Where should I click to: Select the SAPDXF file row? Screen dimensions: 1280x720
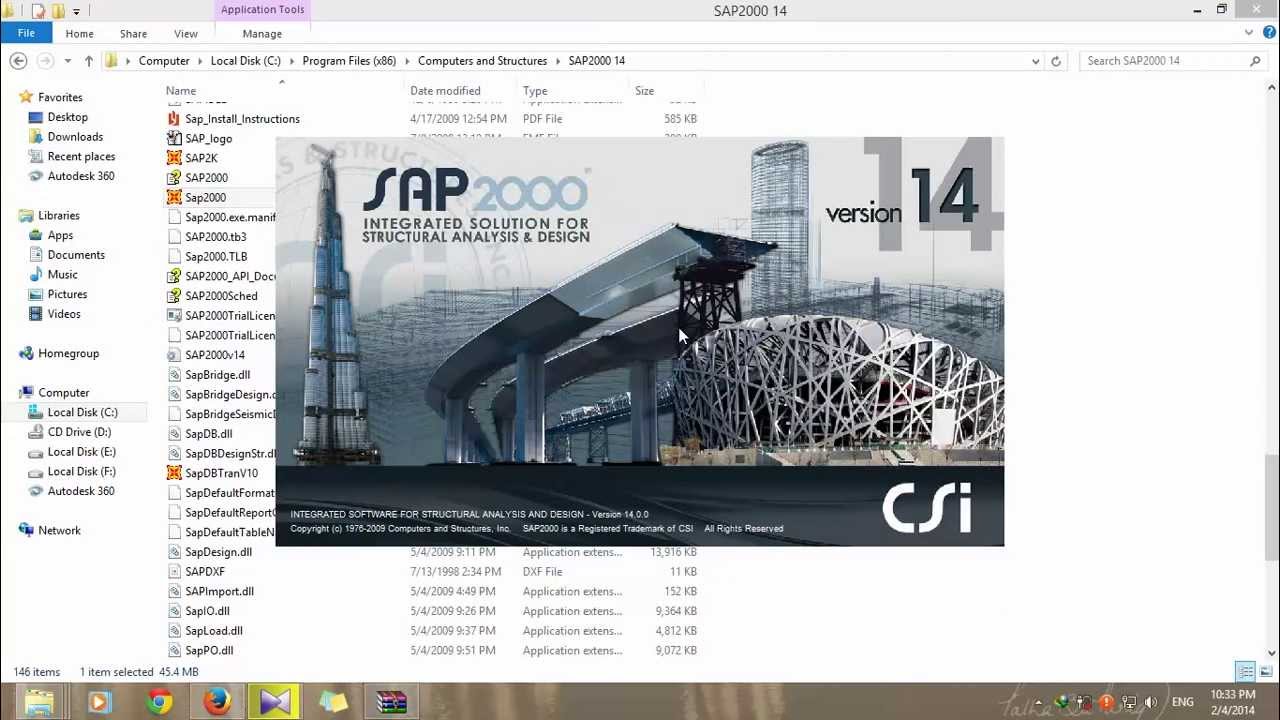(432, 572)
